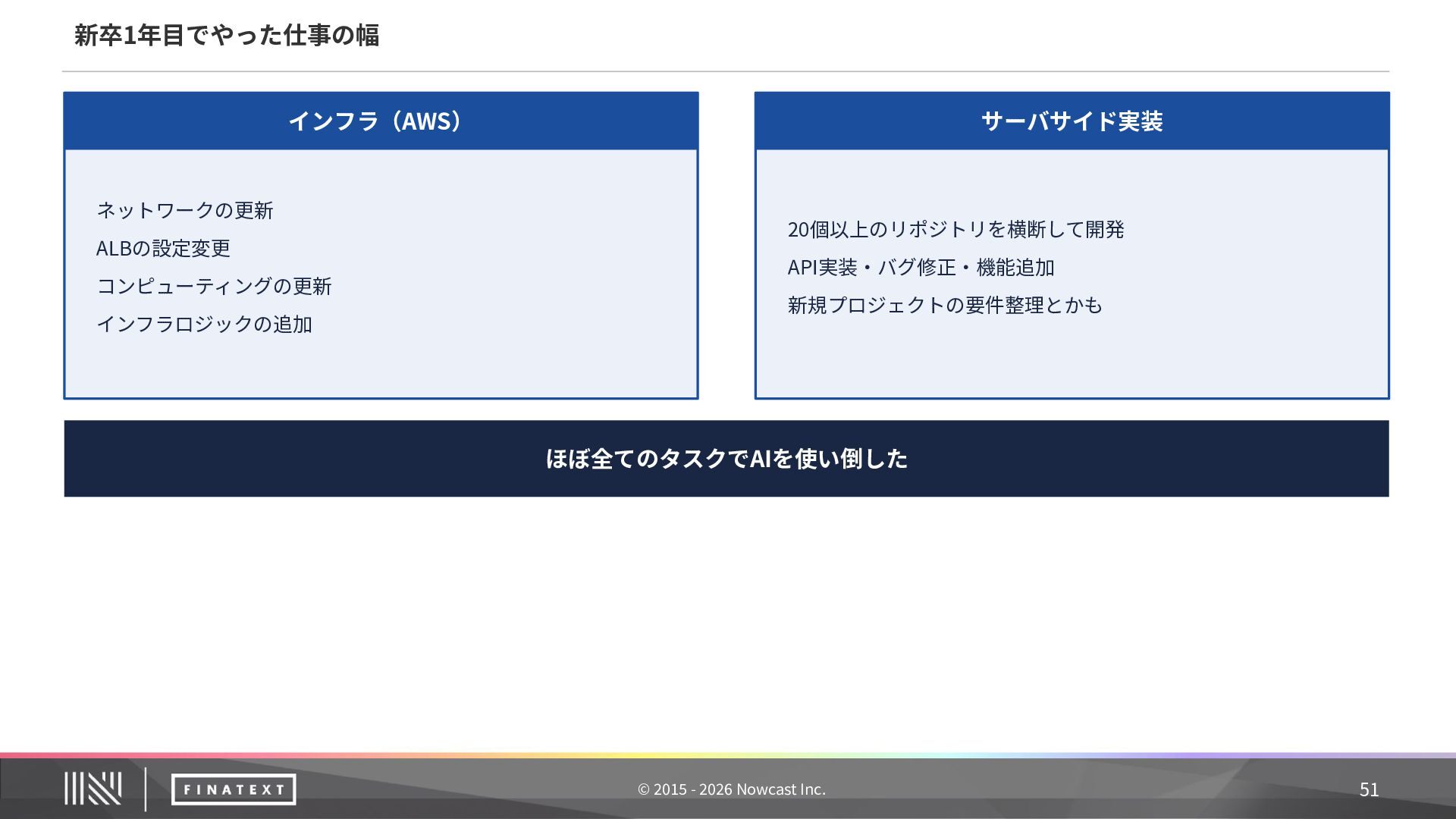The image size is (1456, 819).
Task: Click the rainbow gradient strip above footer
Action: click(728, 755)
